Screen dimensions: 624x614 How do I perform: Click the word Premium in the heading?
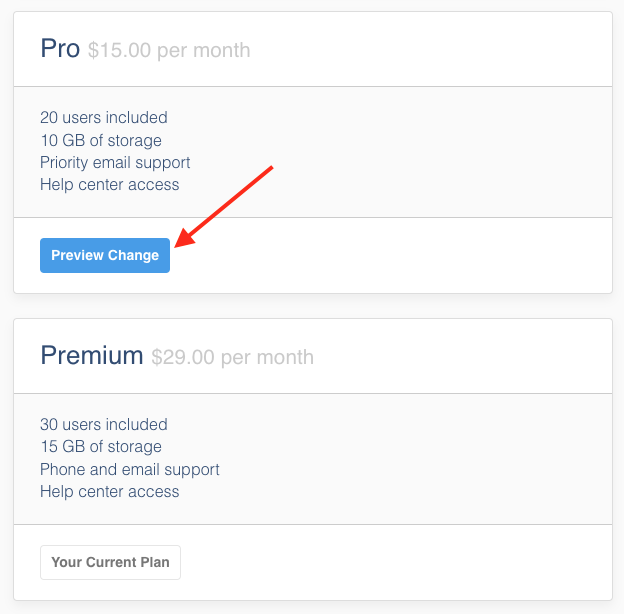pos(92,356)
